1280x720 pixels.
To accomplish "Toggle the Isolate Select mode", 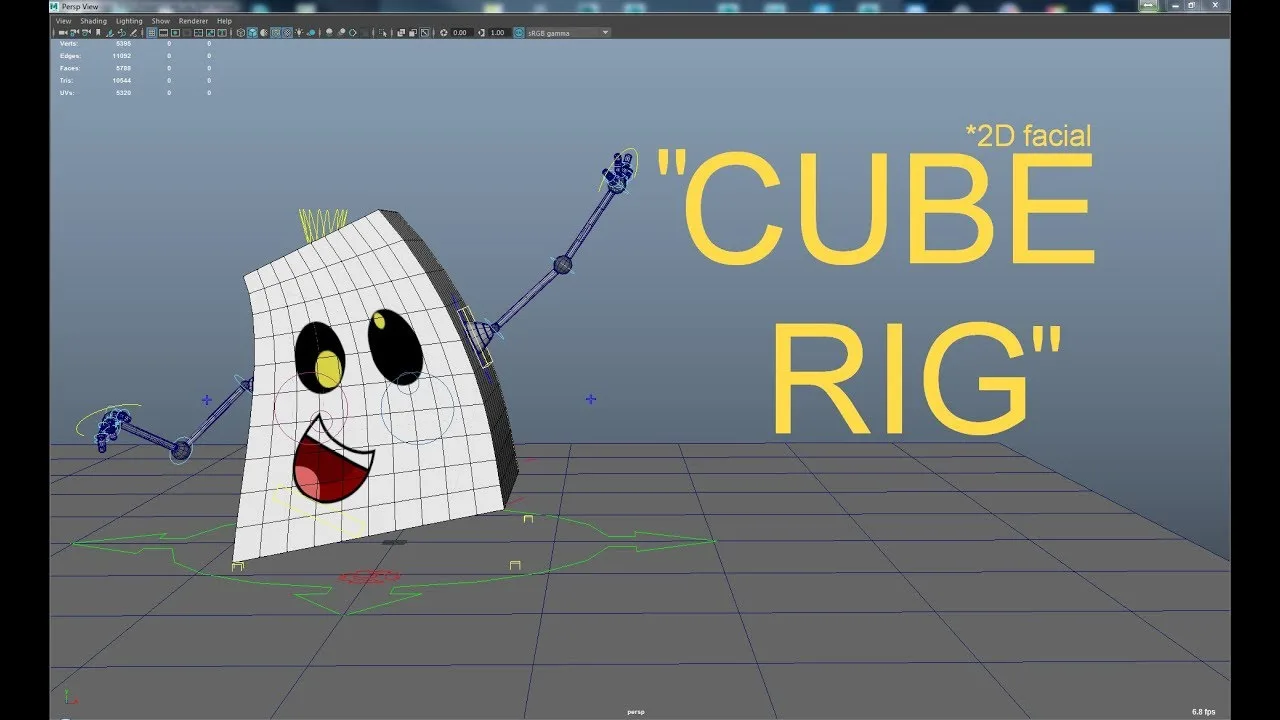I will [383, 32].
